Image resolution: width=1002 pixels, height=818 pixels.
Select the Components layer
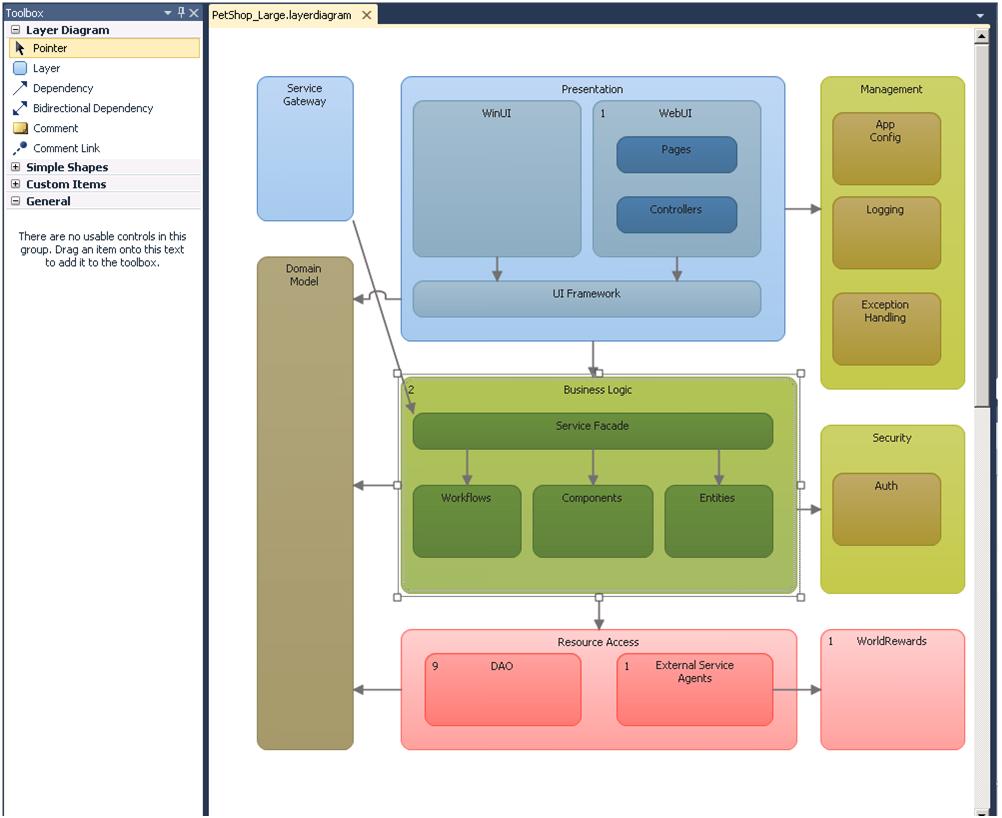pos(592,521)
